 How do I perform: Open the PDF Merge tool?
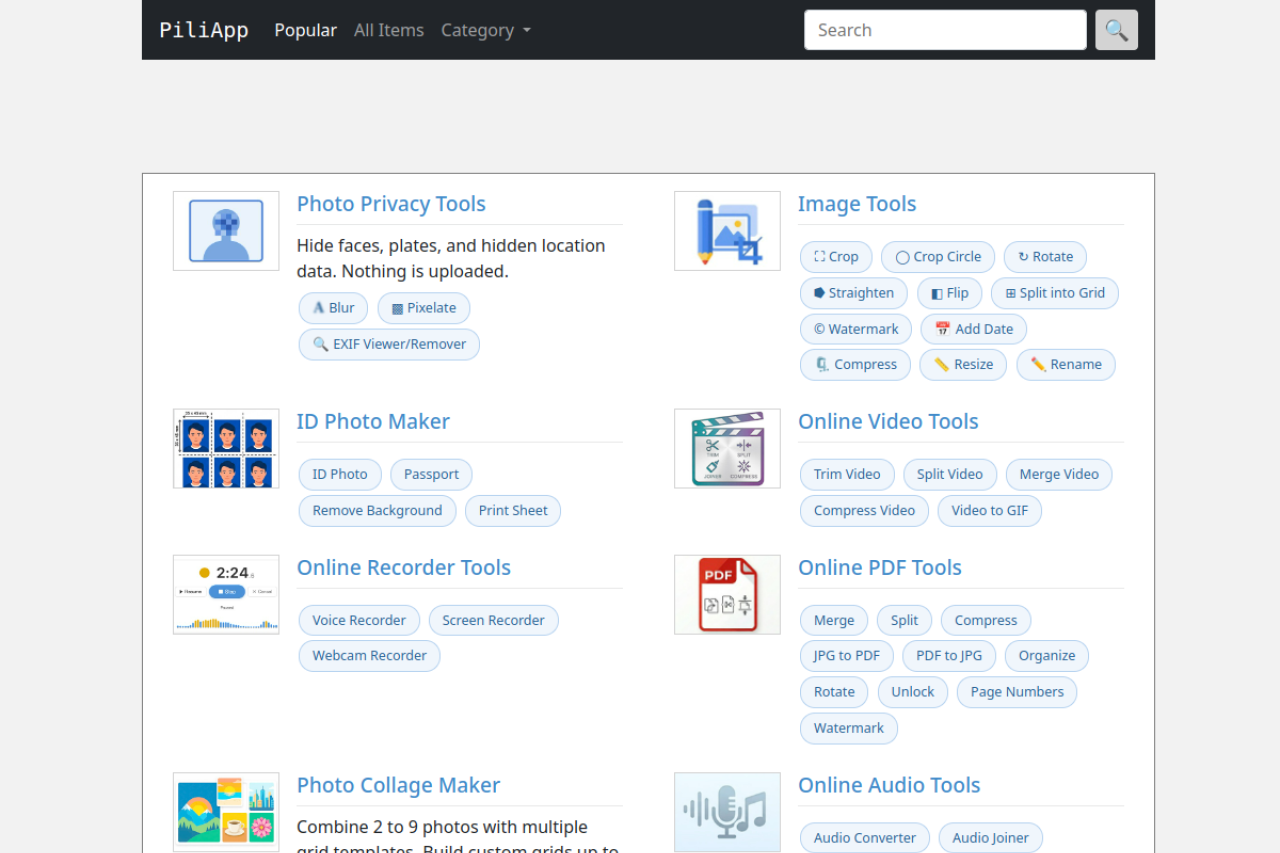[x=834, y=621]
